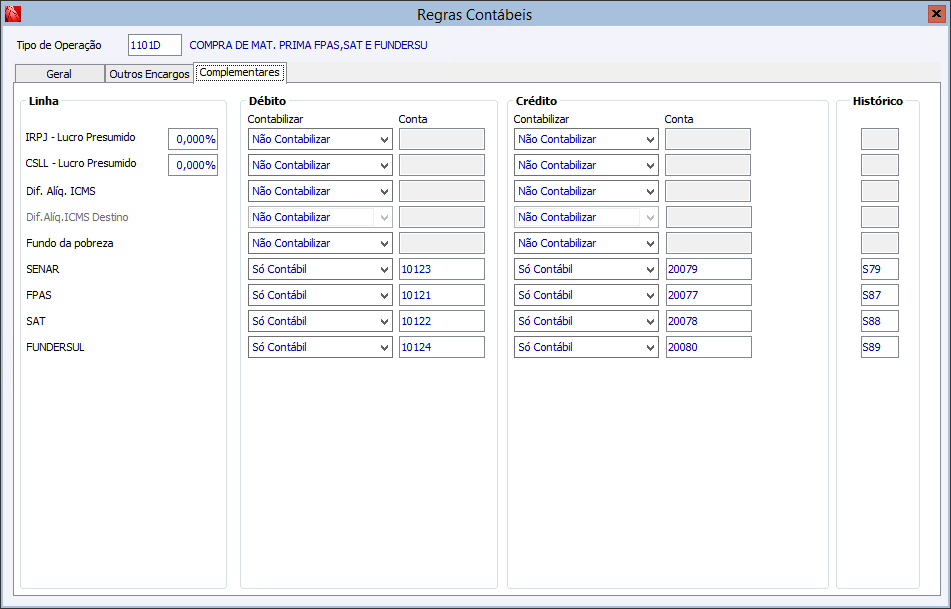The height and width of the screenshot is (609, 951).
Task: Expand the FUNDERSUL credit Contabilizar dropdown
Action: pyautogui.click(x=586, y=347)
